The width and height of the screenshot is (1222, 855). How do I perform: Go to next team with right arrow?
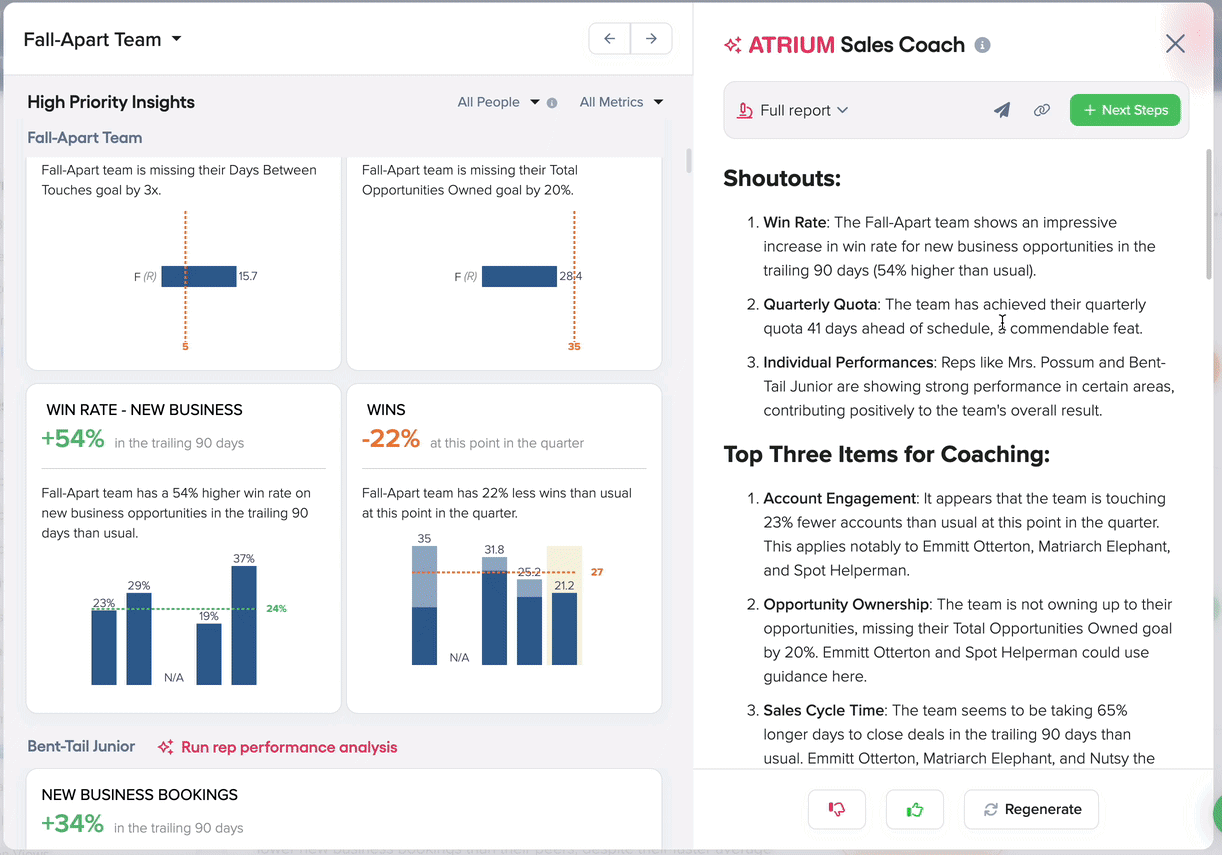(x=651, y=39)
